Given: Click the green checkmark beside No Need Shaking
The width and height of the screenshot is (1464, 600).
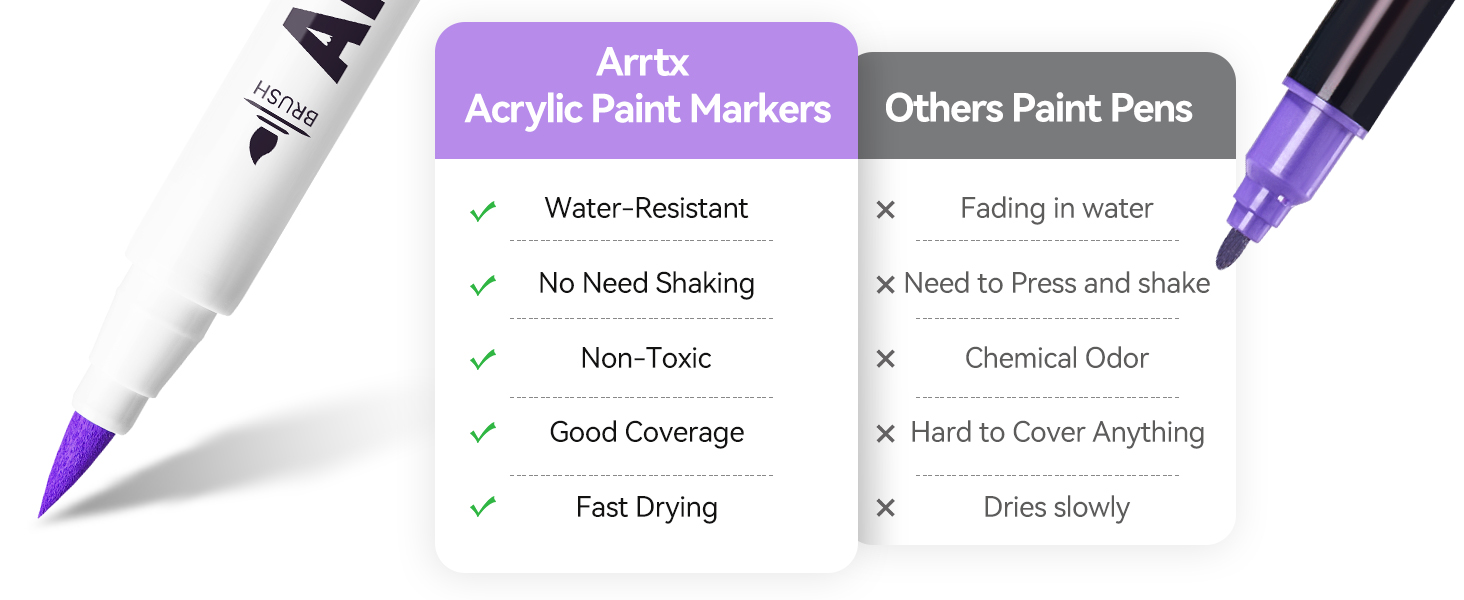Looking at the screenshot, I should click(483, 285).
